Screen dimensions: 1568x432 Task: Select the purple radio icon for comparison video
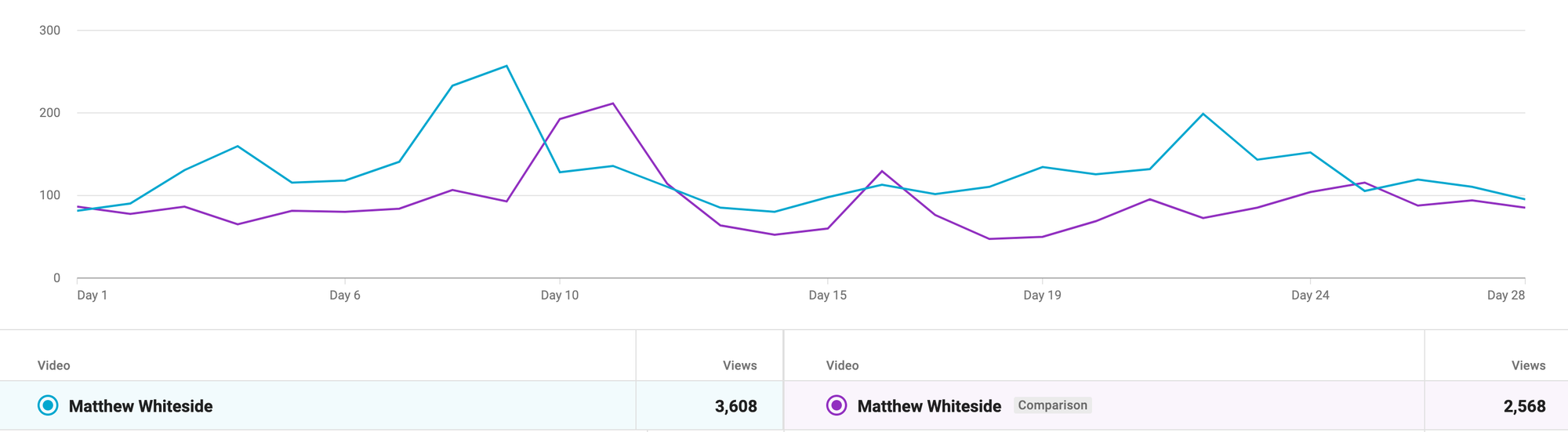point(837,405)
